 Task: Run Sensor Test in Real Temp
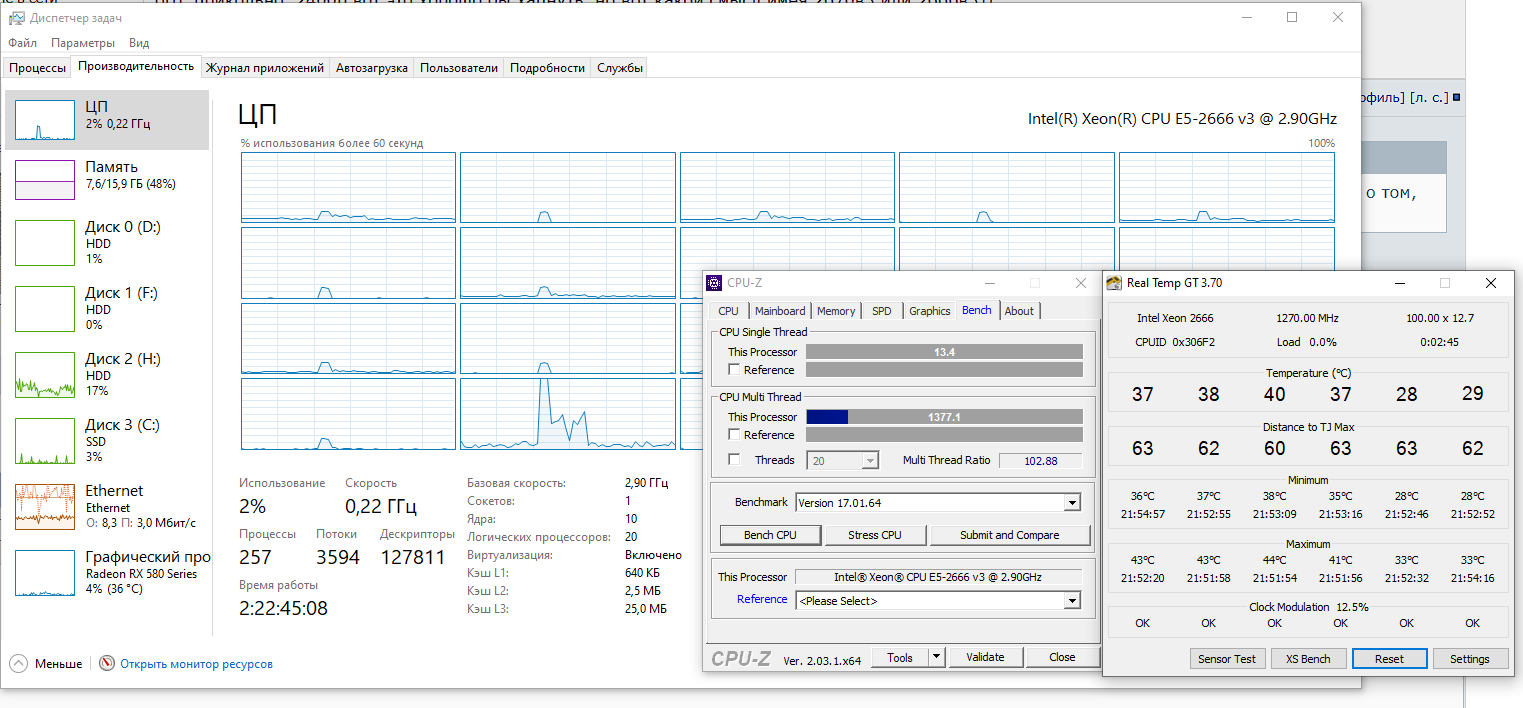(x=1227, y=659)
